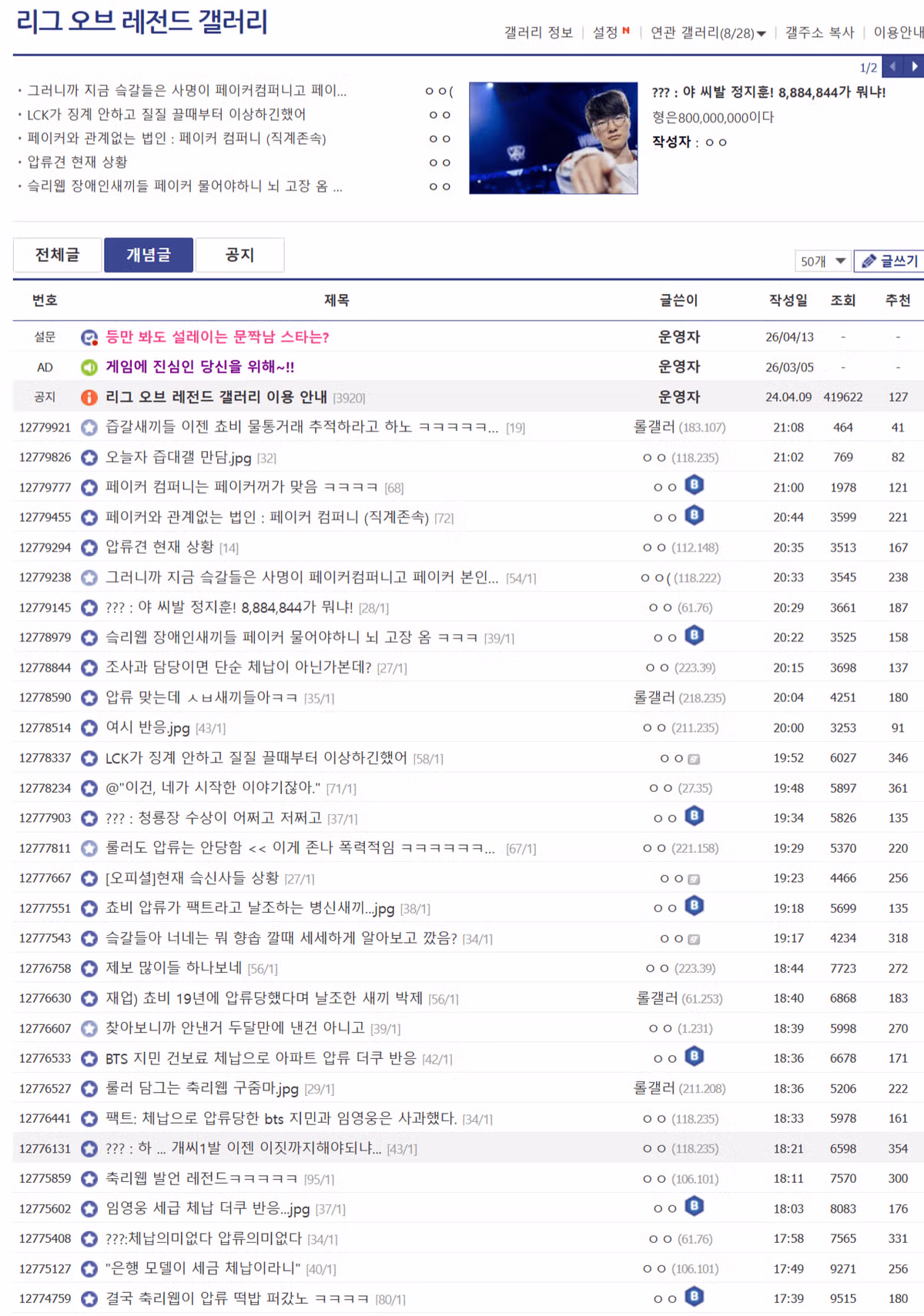Image resolution: width=924 pixels, height=1316 pixels.
Task: Open post 페이커 컴퍼니는 페이커꺼가 맞음 ㅋㅋㅋㅋ
Action: [x=241, y=487]
